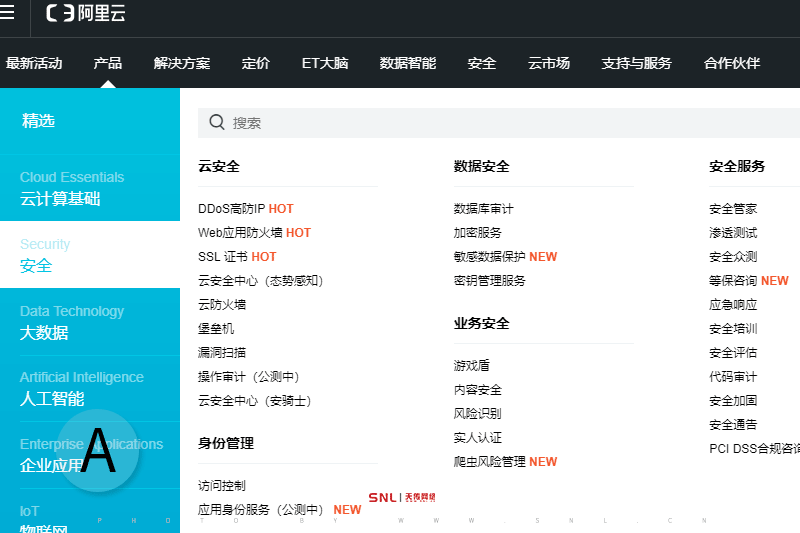Go to the 游戏盾 product page
Screen dimensions: 800x533
pyautogui.click(x=471, y=366)
